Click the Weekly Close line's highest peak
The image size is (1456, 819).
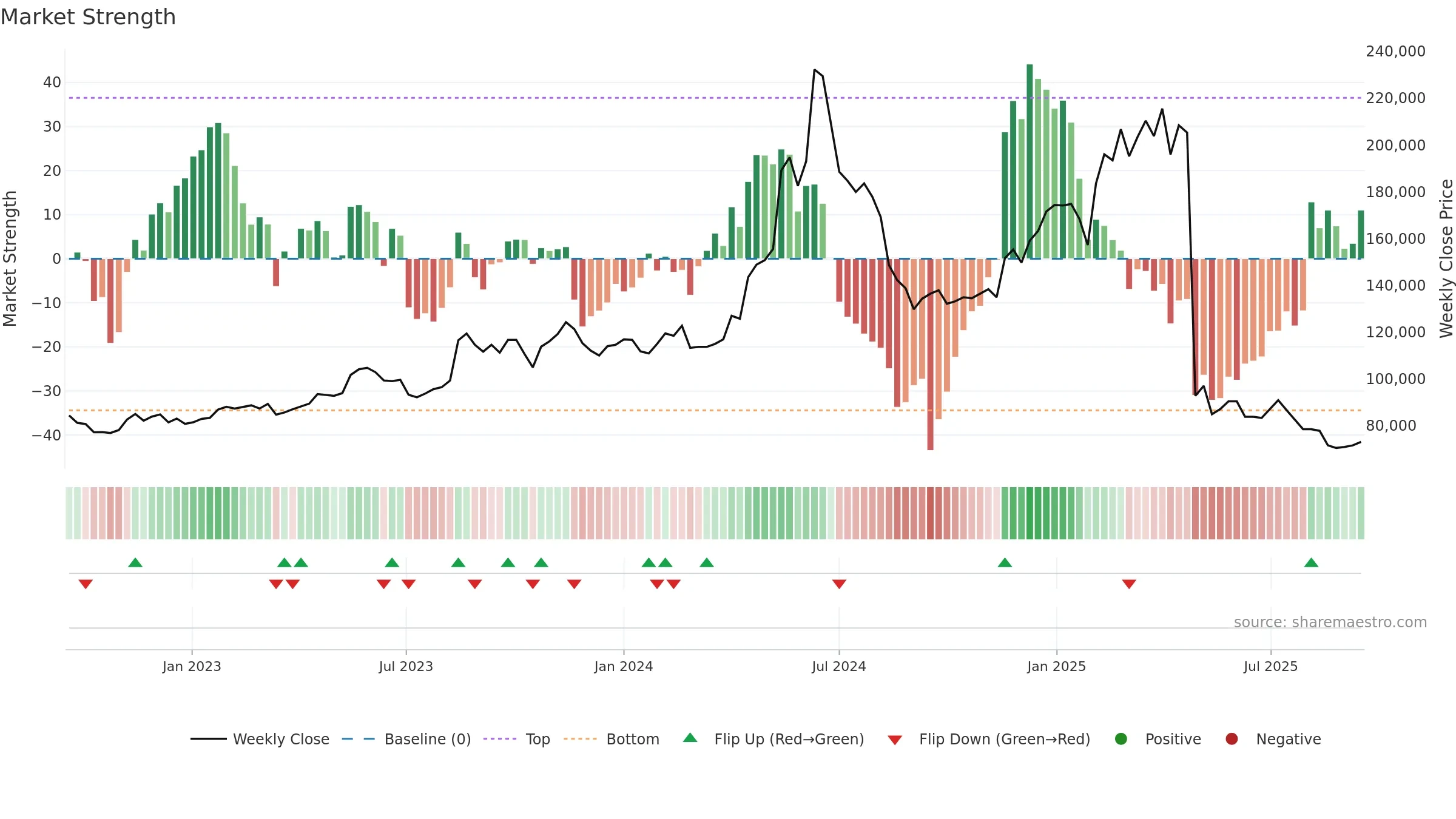coord(815,70)
